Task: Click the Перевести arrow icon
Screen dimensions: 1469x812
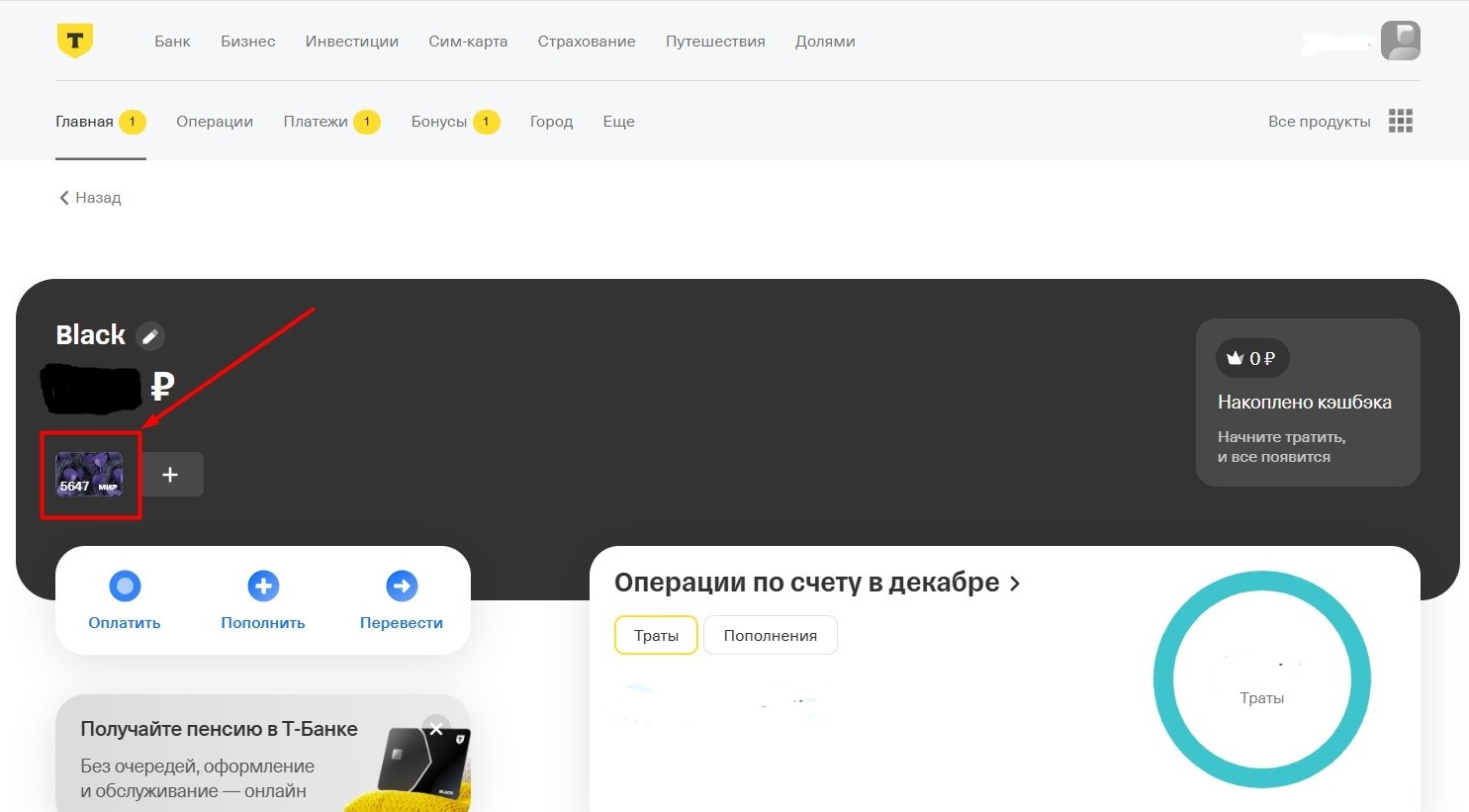Action: 402,586
